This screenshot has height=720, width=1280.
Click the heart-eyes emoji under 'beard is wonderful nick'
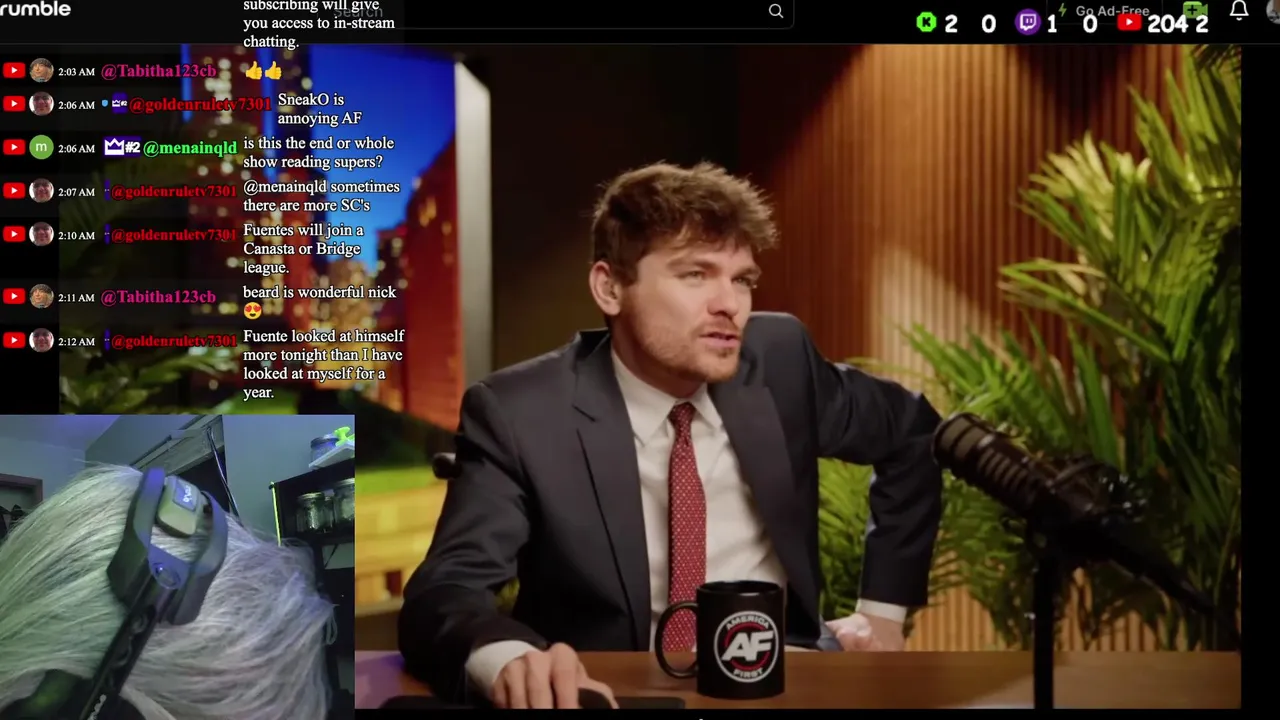coord(253,311)
